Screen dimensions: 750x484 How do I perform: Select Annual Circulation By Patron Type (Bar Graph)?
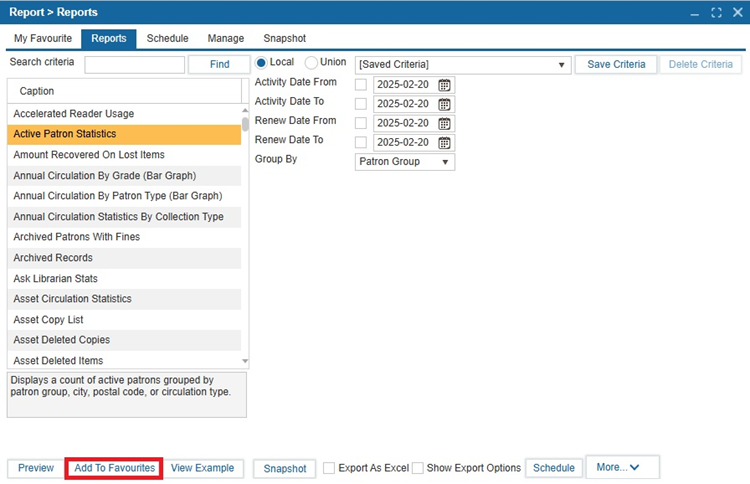coord(124,196)
